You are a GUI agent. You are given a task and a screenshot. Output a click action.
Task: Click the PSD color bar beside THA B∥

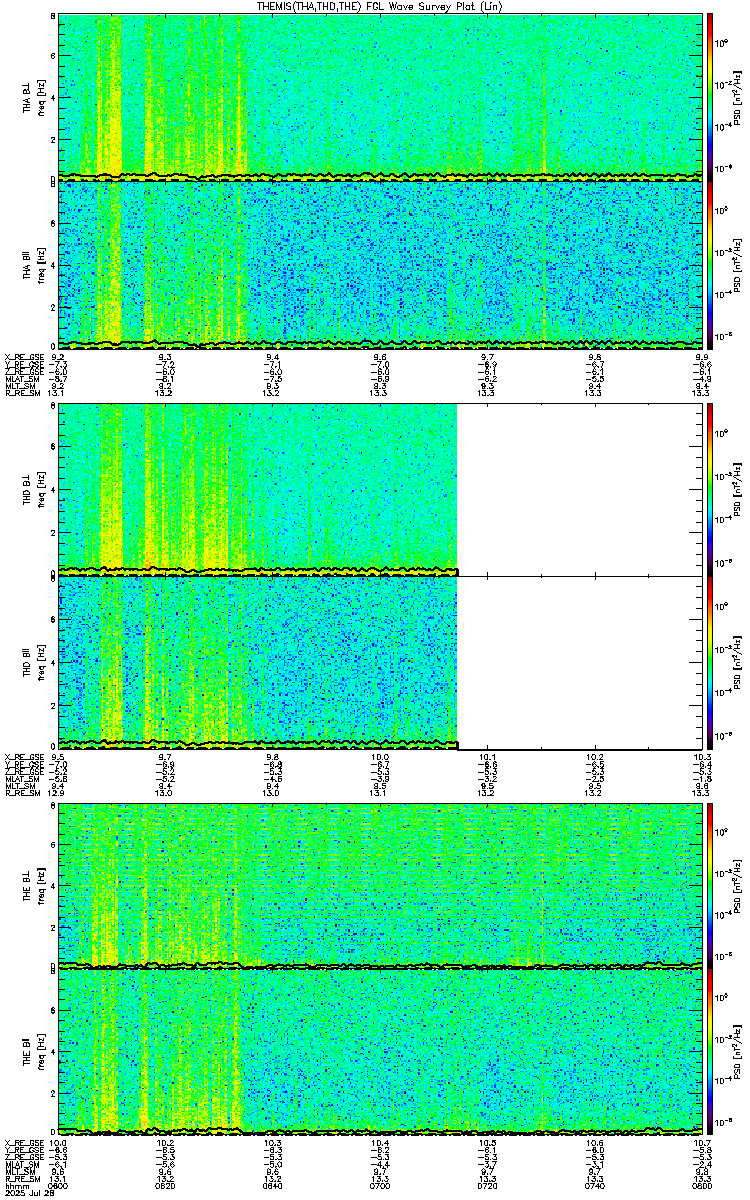pos(710,264)
